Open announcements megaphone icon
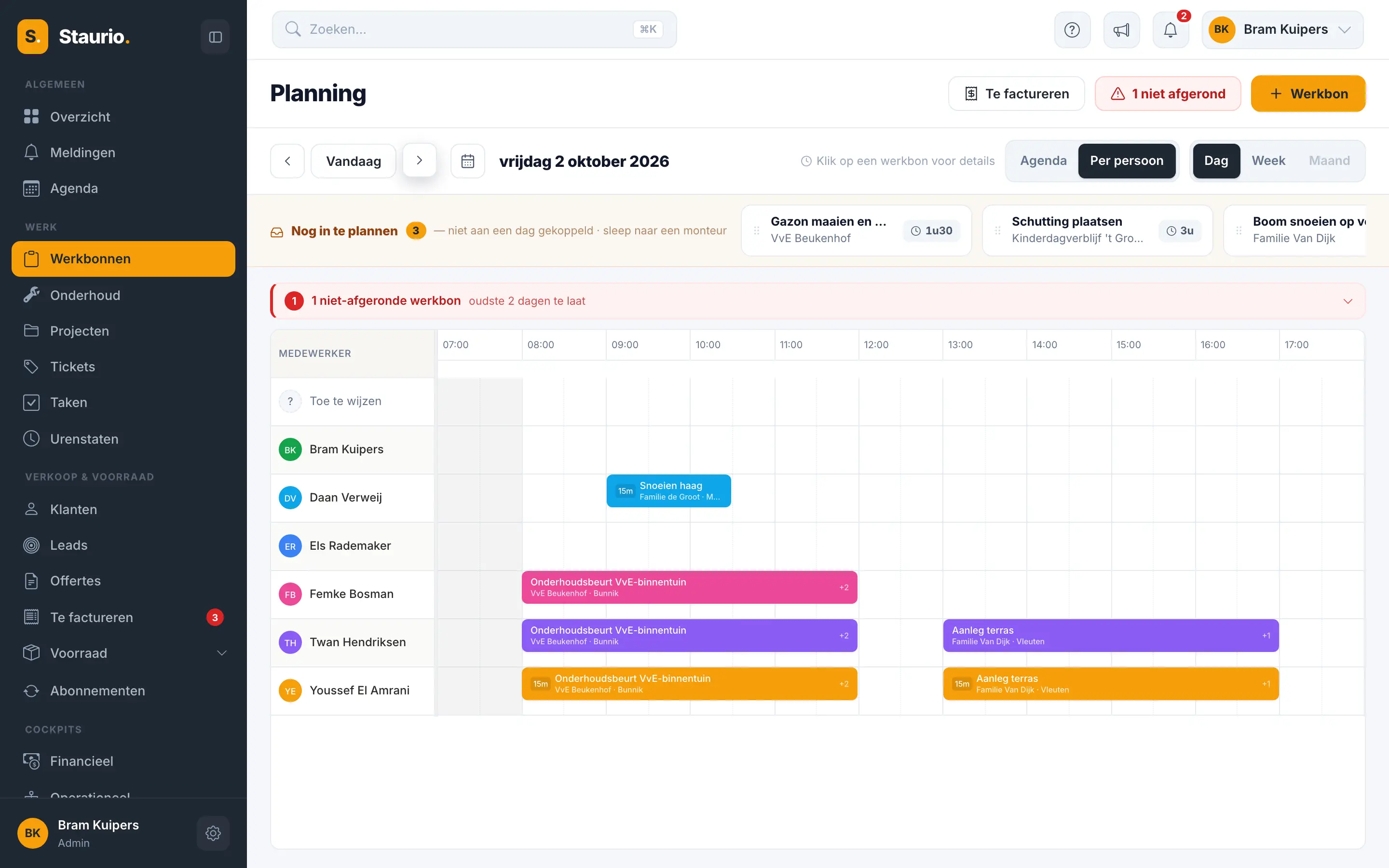Viewport: 1389px width, 868px height. (1121, 30)
